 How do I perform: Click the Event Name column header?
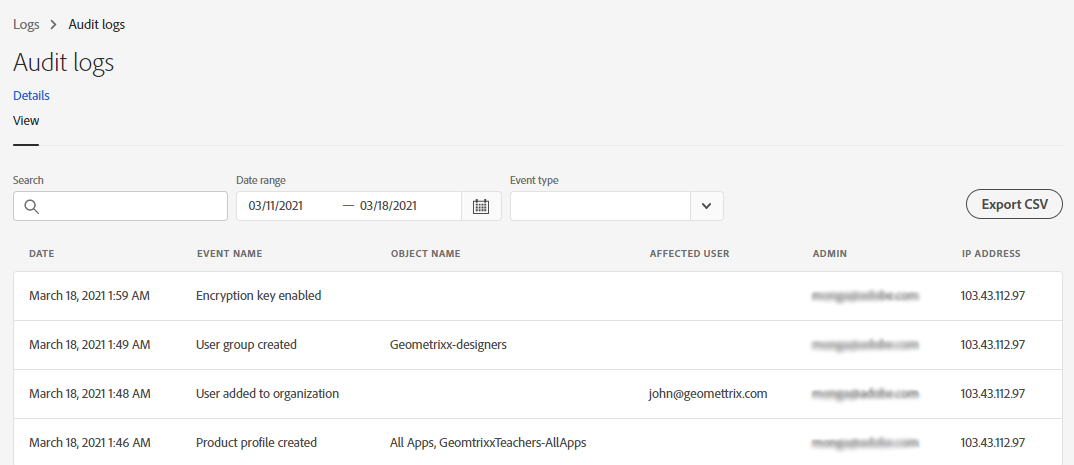click(229, 254)
